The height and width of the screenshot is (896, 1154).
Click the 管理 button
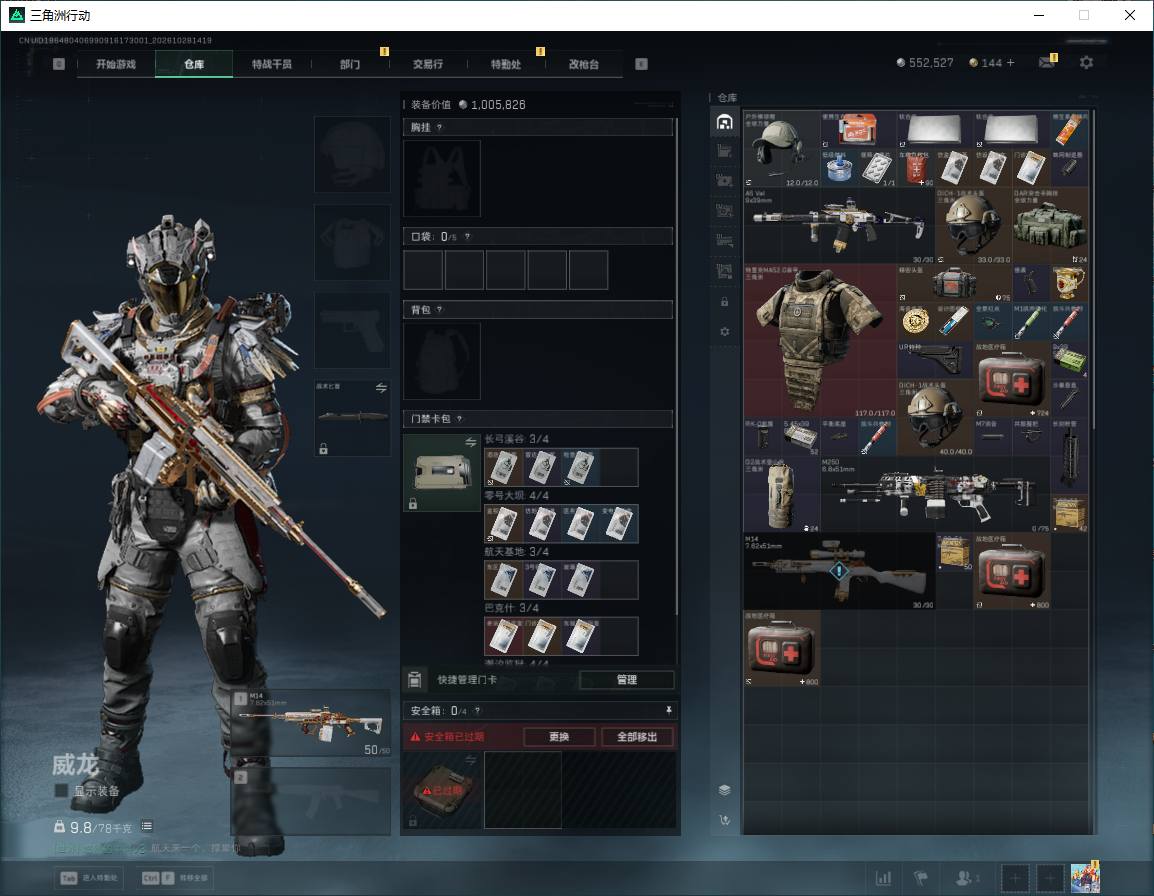pos(626,680)
